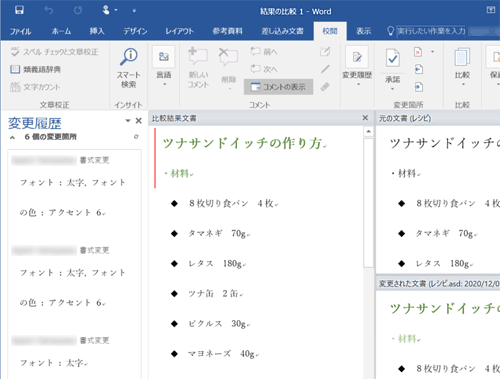Select the first 書式変更 revision entry

(x=75, y=188)
